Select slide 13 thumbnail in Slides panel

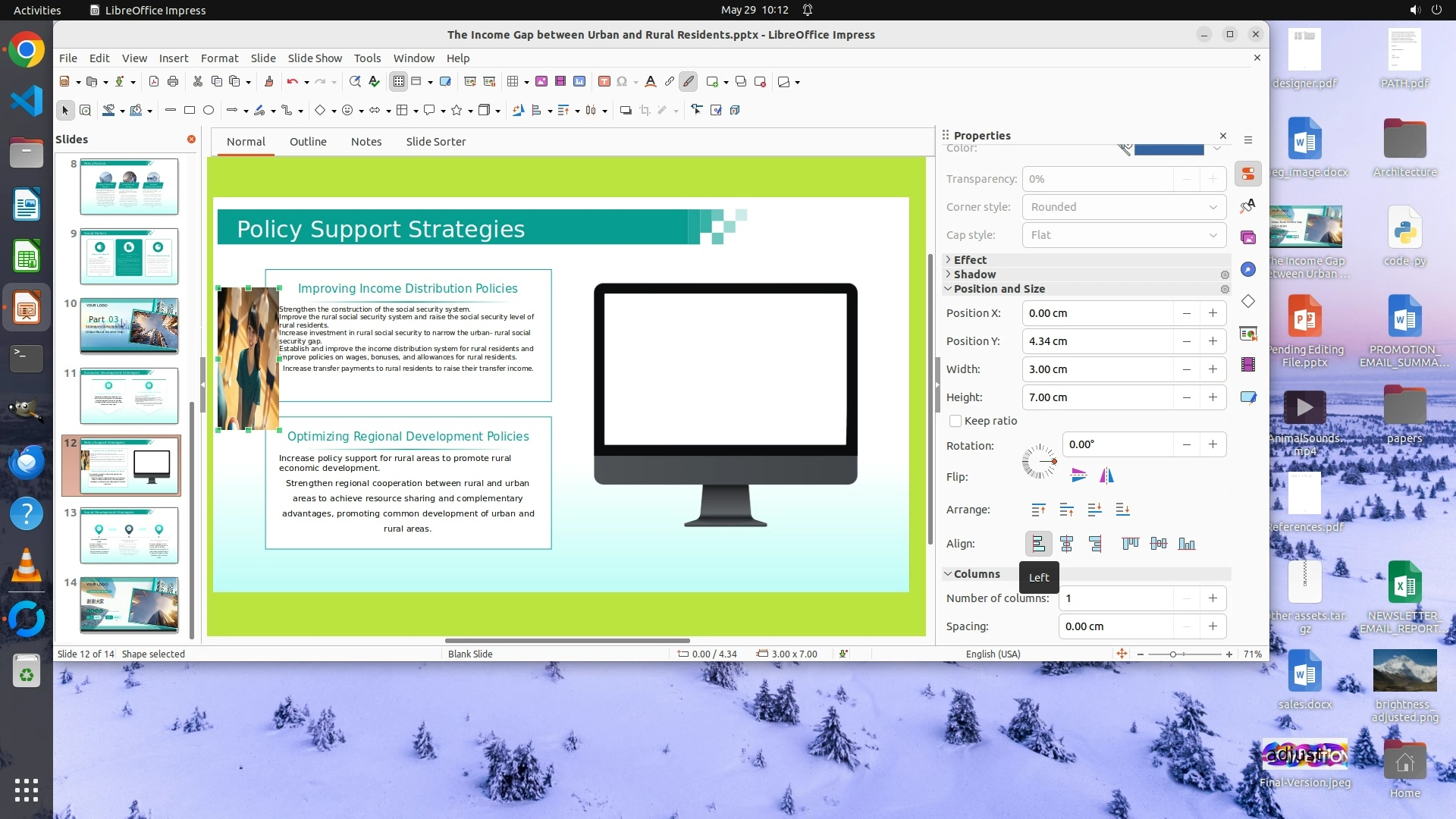129,535
